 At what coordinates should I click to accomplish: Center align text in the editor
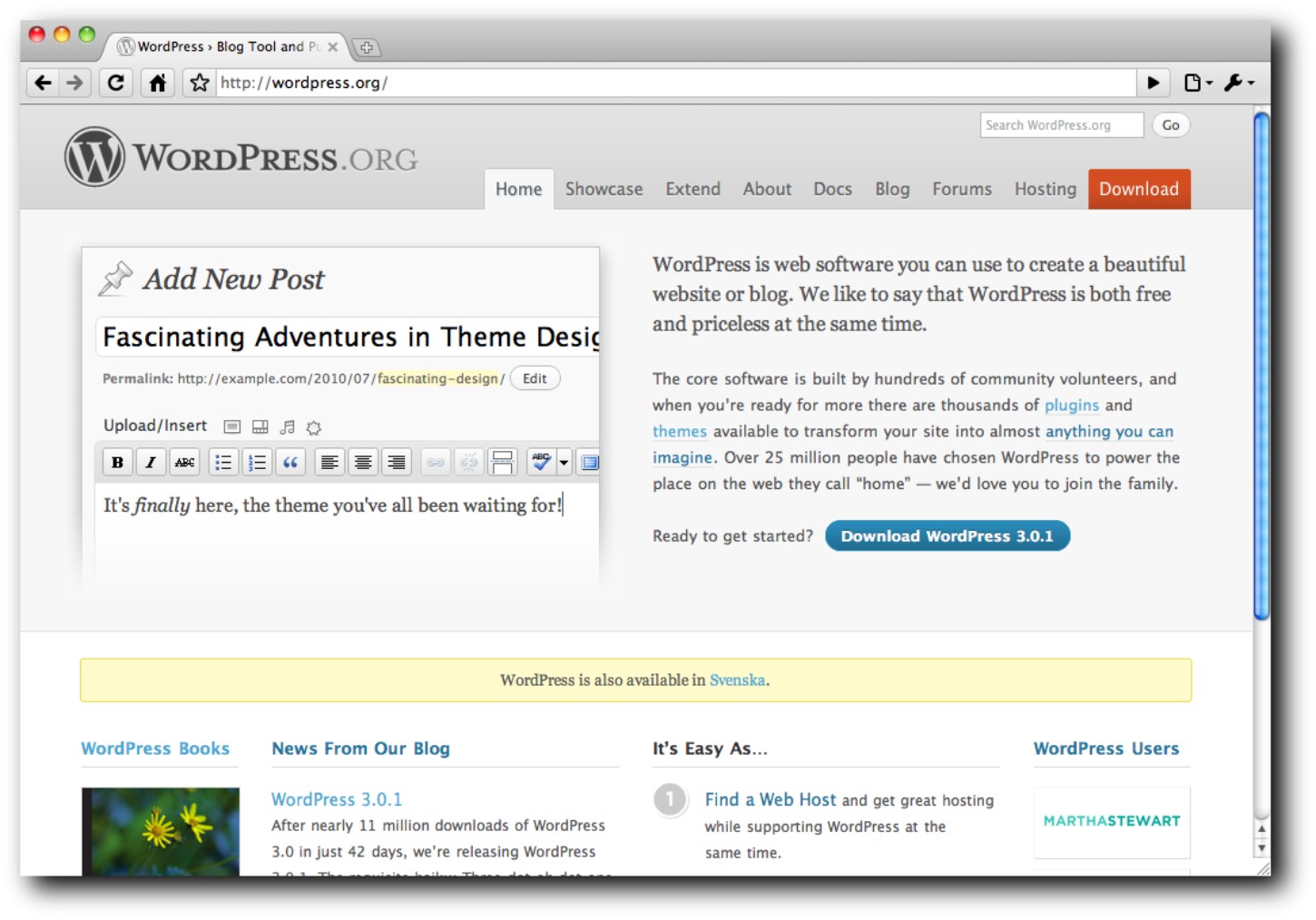(363, 462)
